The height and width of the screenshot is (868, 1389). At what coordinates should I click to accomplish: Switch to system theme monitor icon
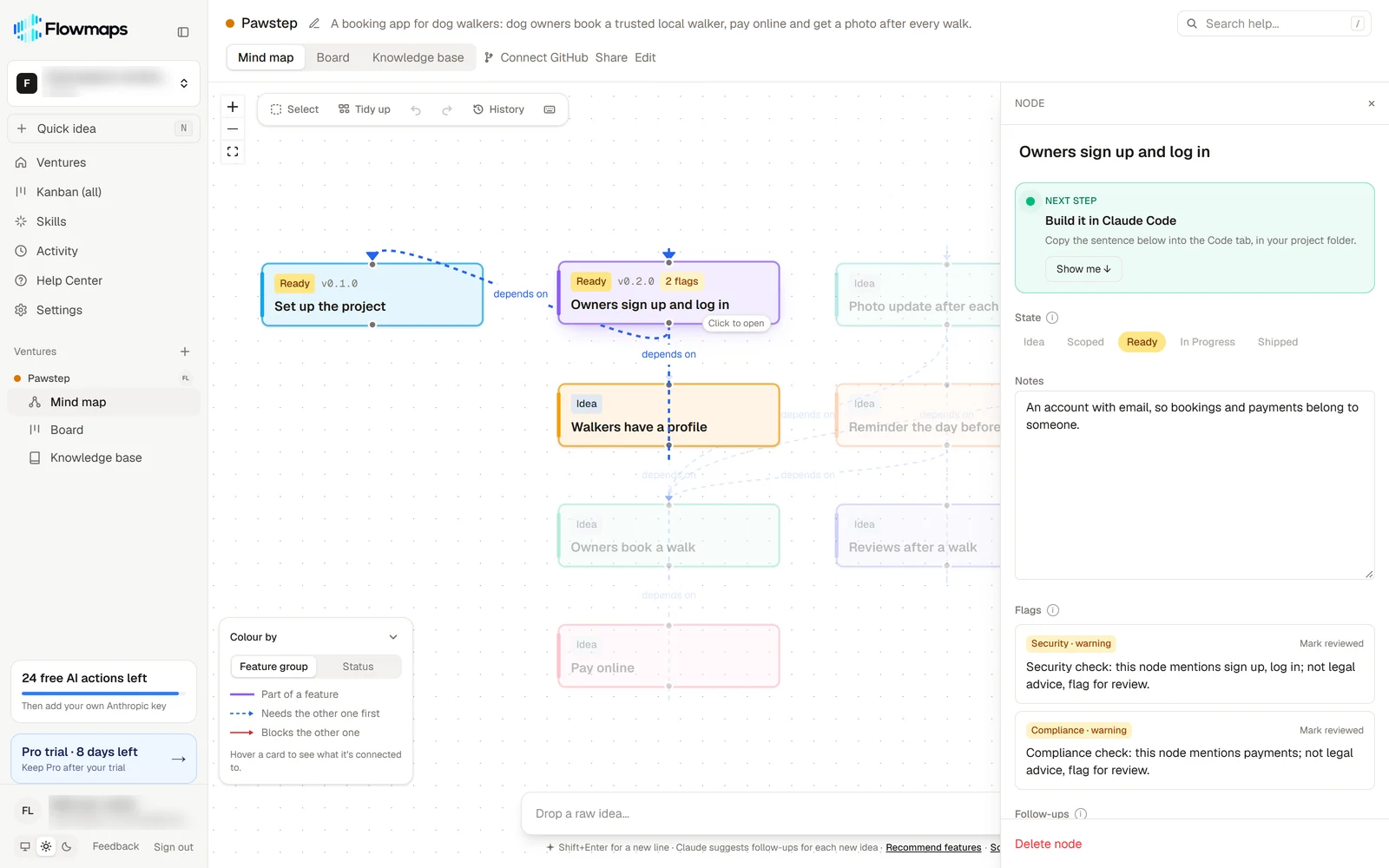click(x=25, y=846)
